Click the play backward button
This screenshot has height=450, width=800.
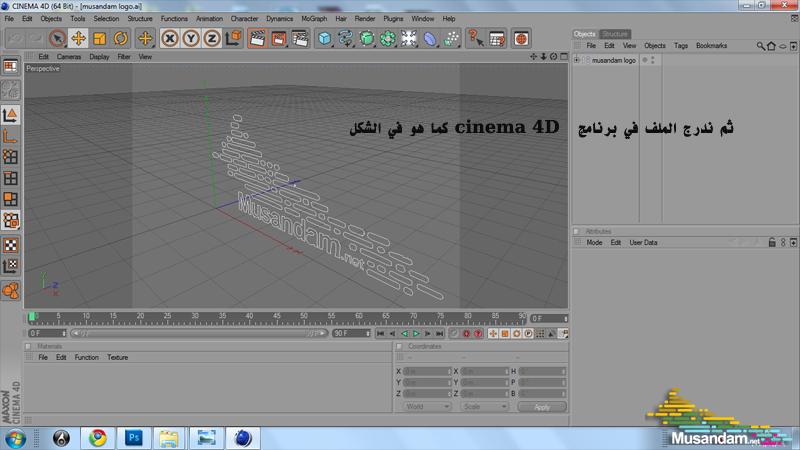(x=405, y=333)
